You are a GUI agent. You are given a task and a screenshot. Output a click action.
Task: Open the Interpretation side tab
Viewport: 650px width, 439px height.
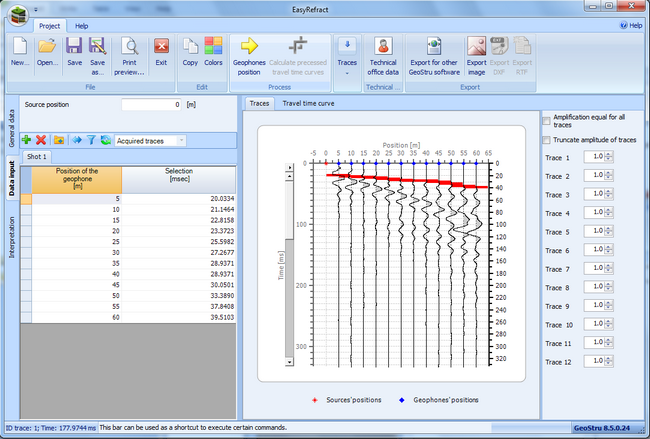coord(12,237)
